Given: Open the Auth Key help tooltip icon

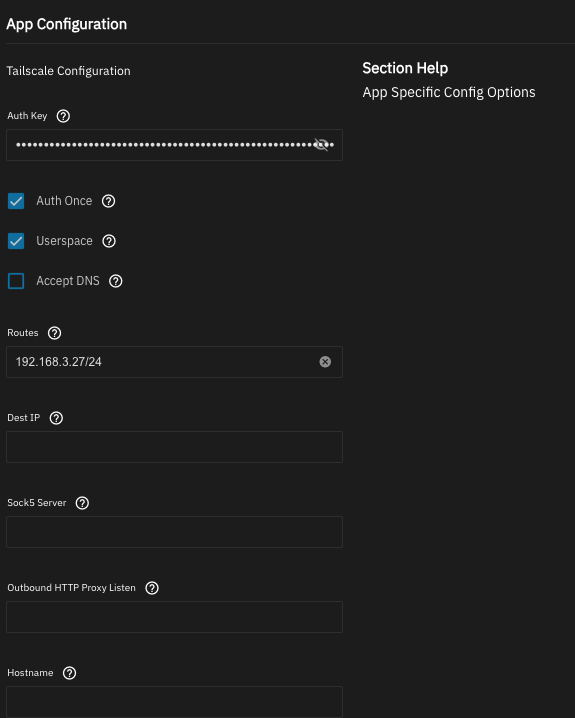Looking at the screenshot, I should coord(63,116).
